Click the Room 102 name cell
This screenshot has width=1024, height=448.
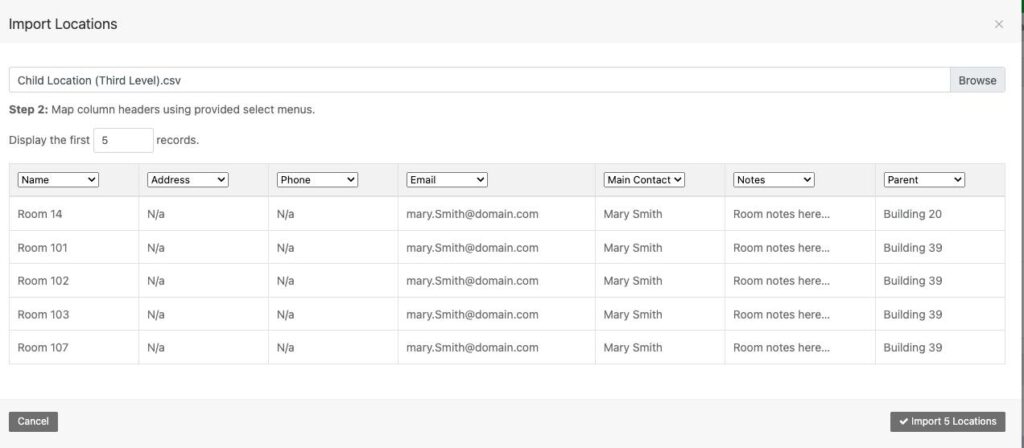click(x=43, y=281)
